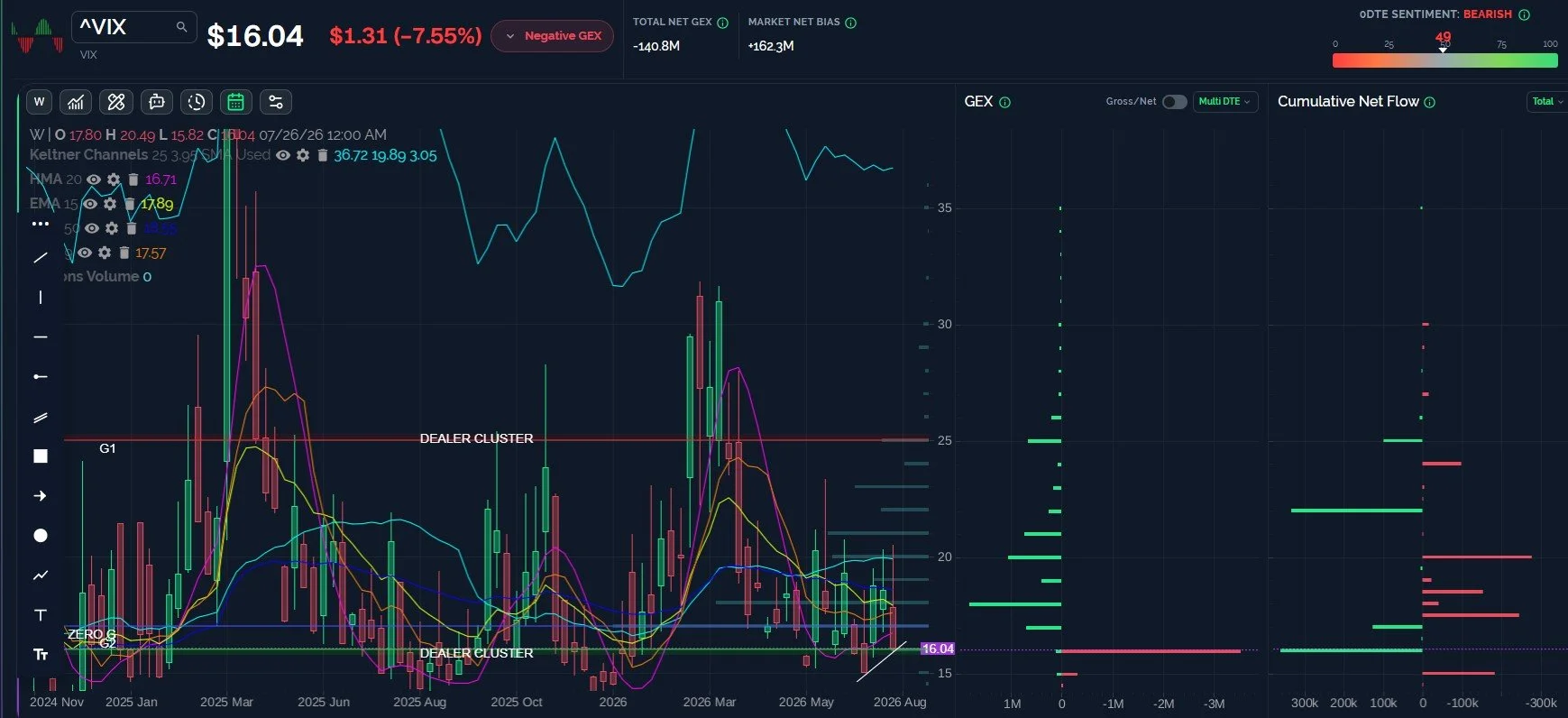
Task: Click the G1 level label
Action: click(107, 448)
